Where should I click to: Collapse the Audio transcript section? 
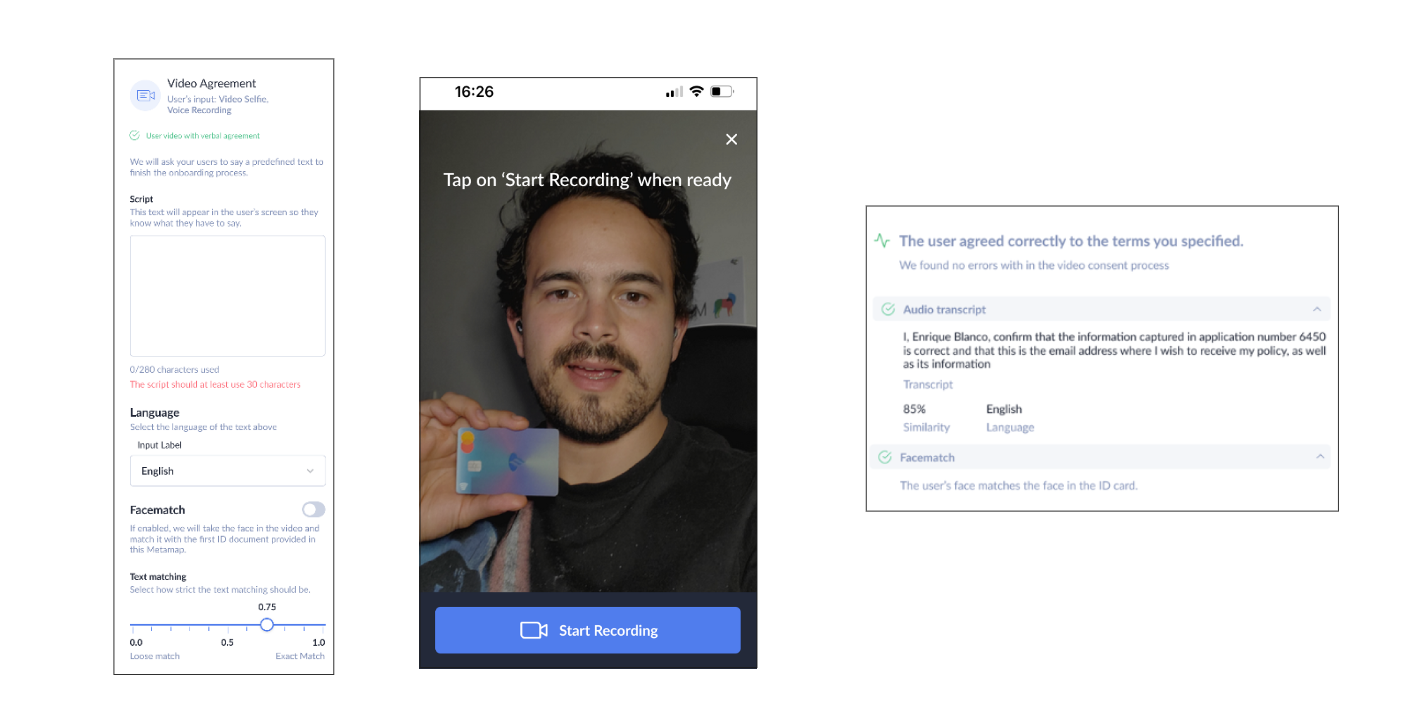tap(1317, 310)
